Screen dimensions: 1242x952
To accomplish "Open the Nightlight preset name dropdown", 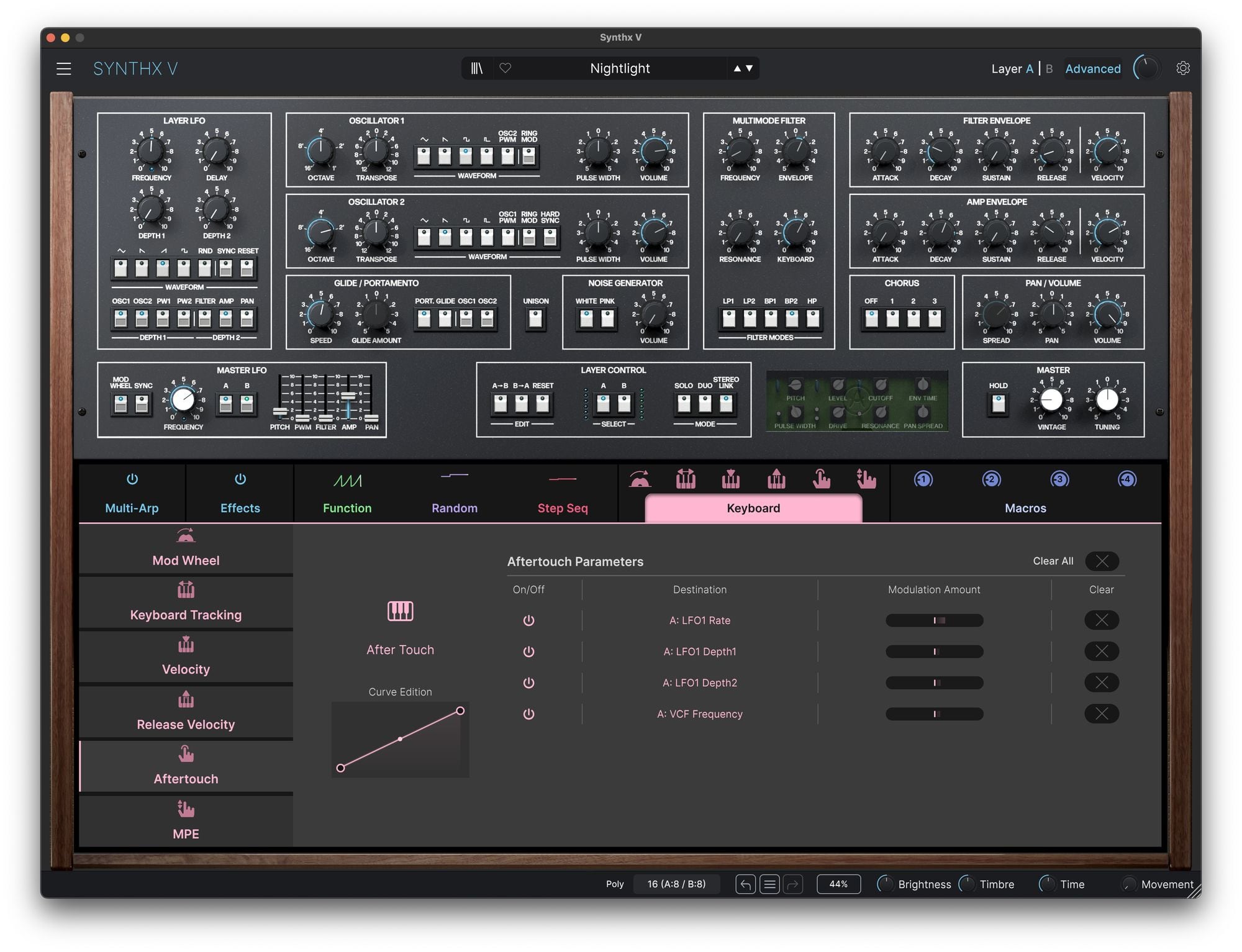I will [x=619, y=68].
